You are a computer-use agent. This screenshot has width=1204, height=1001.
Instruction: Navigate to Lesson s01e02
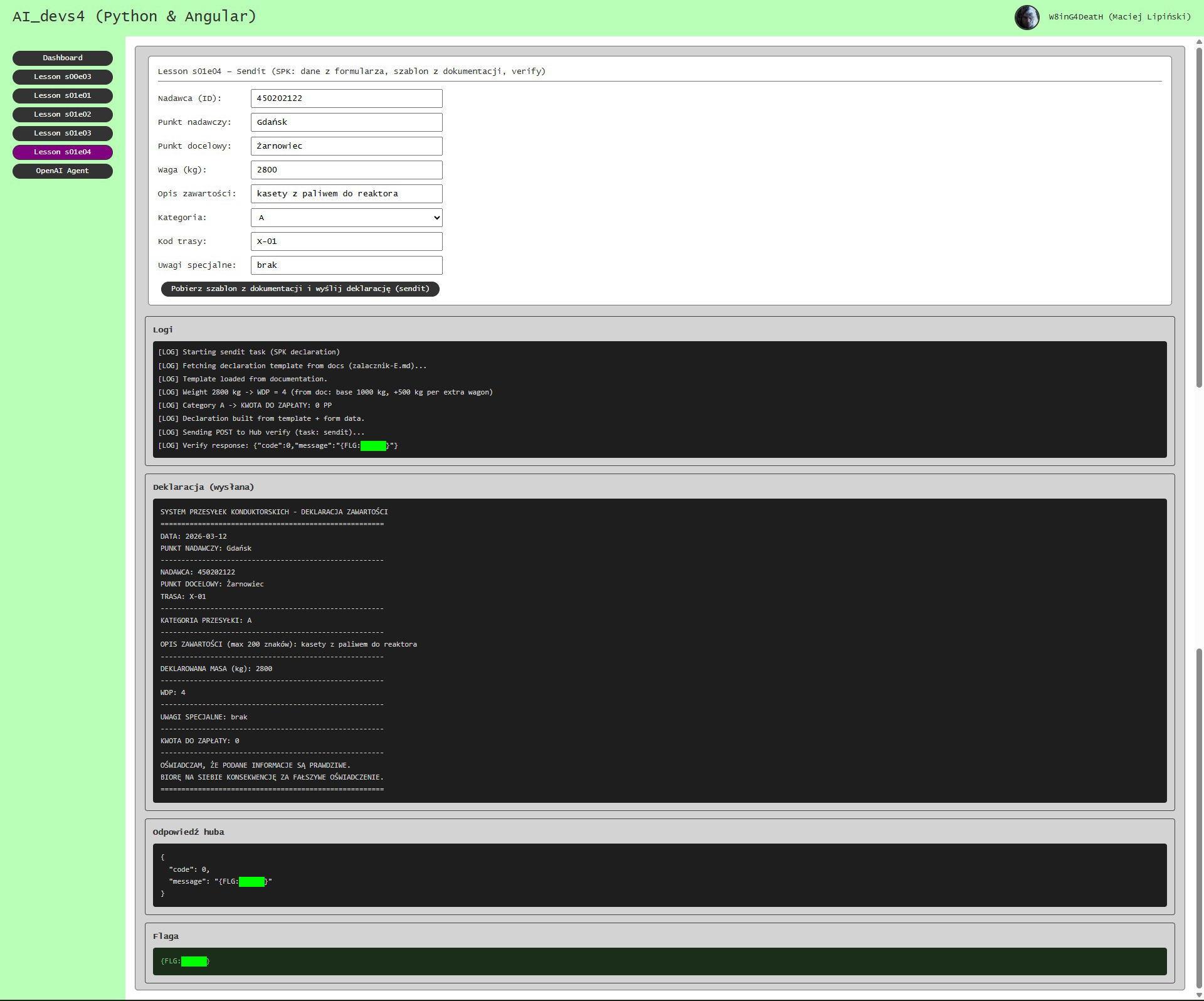pos(63,114)
